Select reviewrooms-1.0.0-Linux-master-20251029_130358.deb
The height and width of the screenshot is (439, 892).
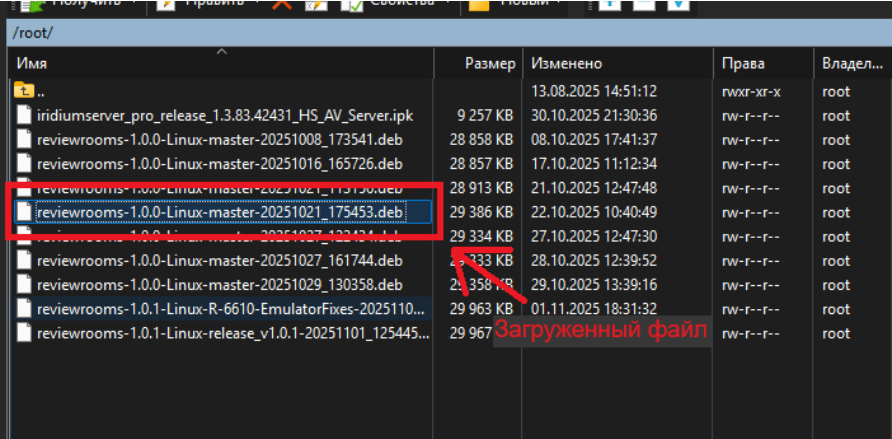[x=220, y=285]
